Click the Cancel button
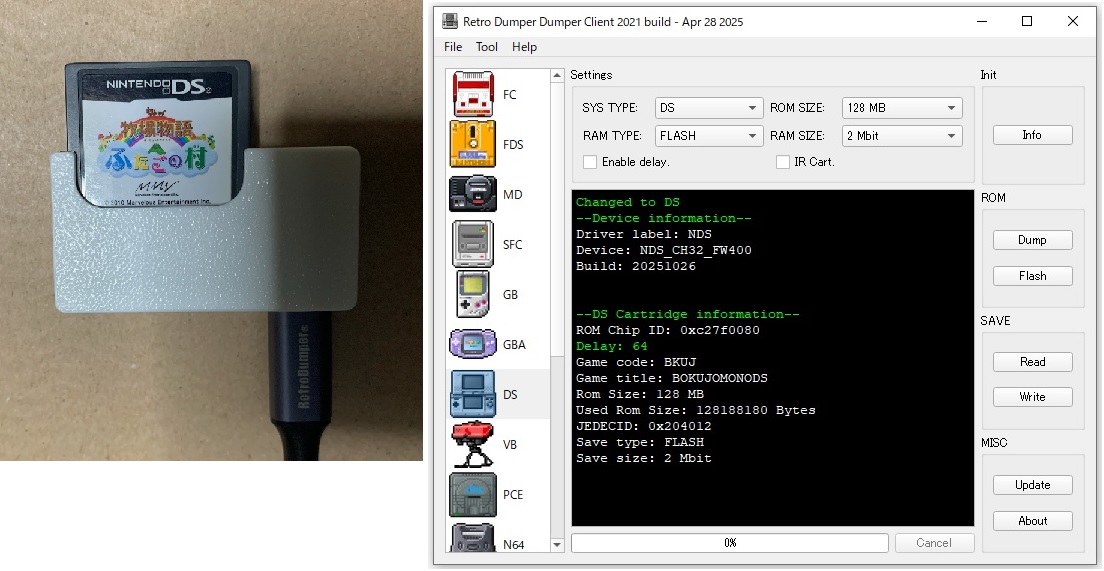Viewport: 1104px width, 571px height. 934,543
